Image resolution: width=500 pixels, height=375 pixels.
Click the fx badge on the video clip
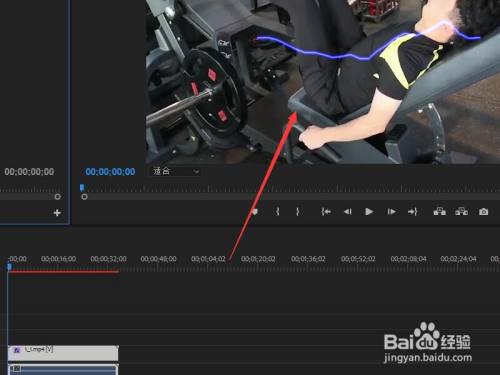click(x=17, y=350)
